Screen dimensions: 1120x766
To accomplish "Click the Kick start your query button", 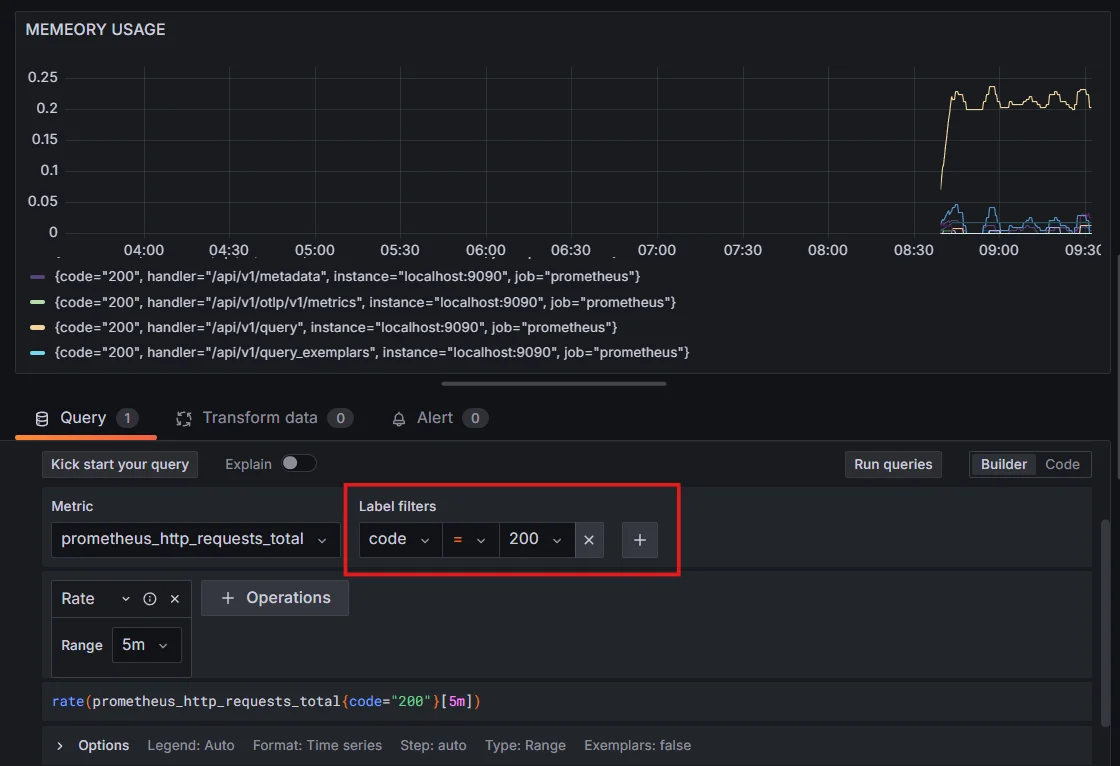I will point(119,464).
